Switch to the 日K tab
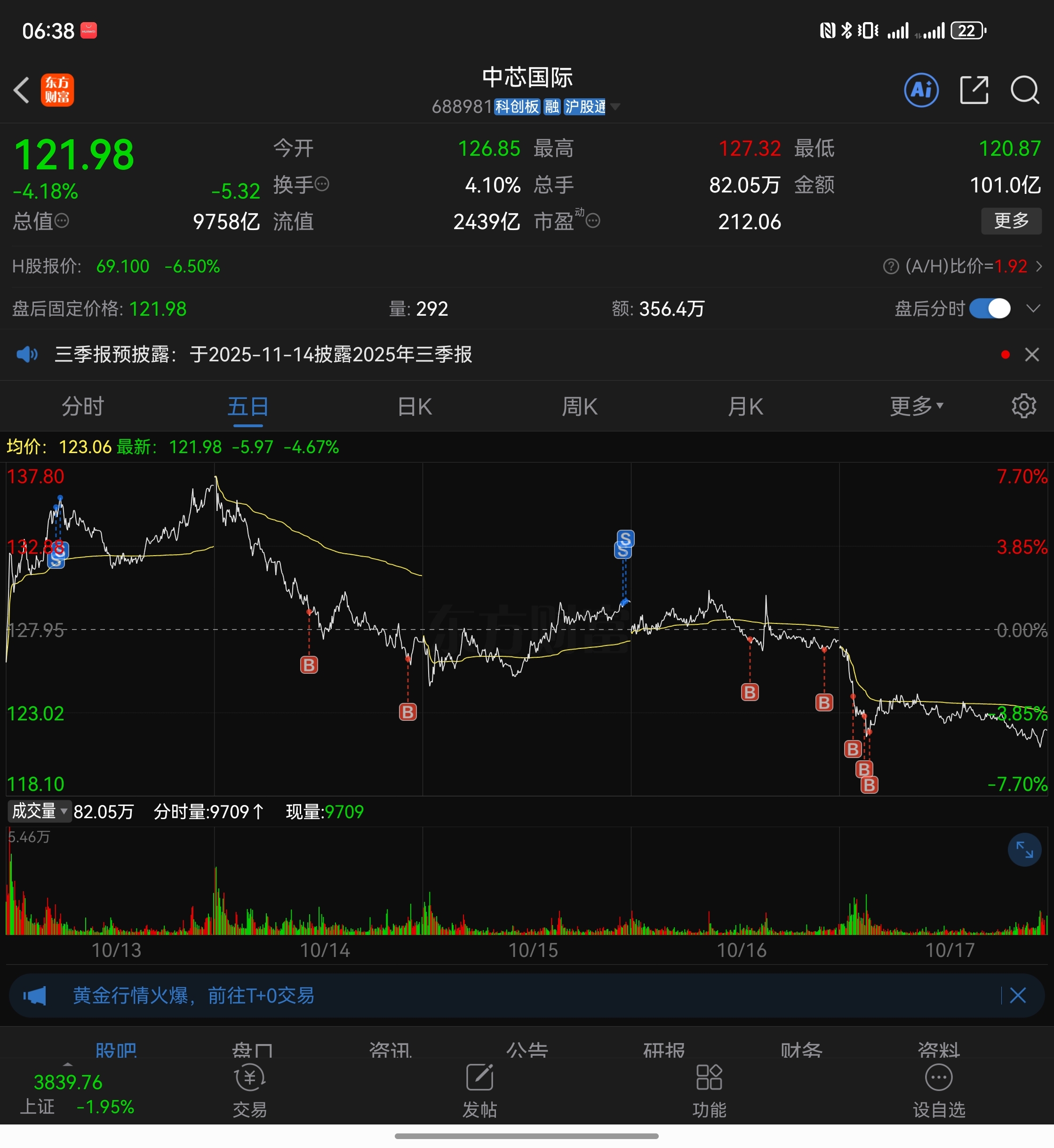The image size is (1054, 1148). 415,407
